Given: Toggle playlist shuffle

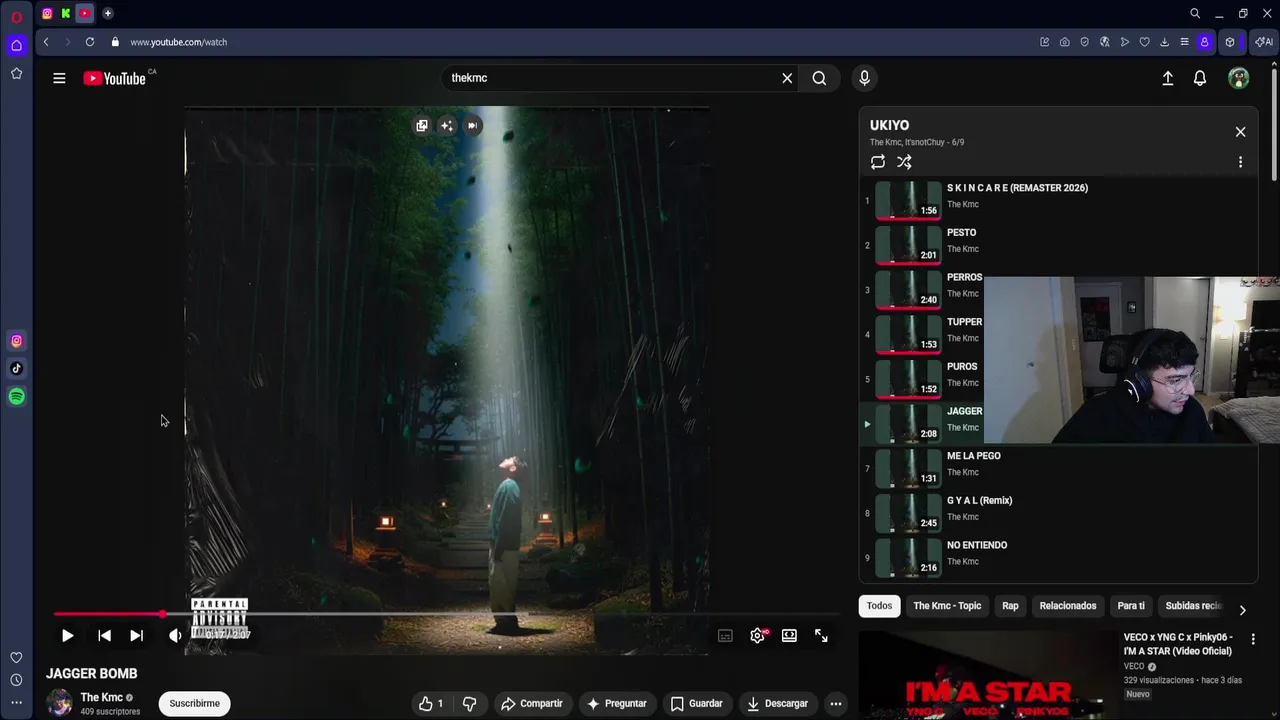Looking at the screenshot, I should tap(904, 162).
